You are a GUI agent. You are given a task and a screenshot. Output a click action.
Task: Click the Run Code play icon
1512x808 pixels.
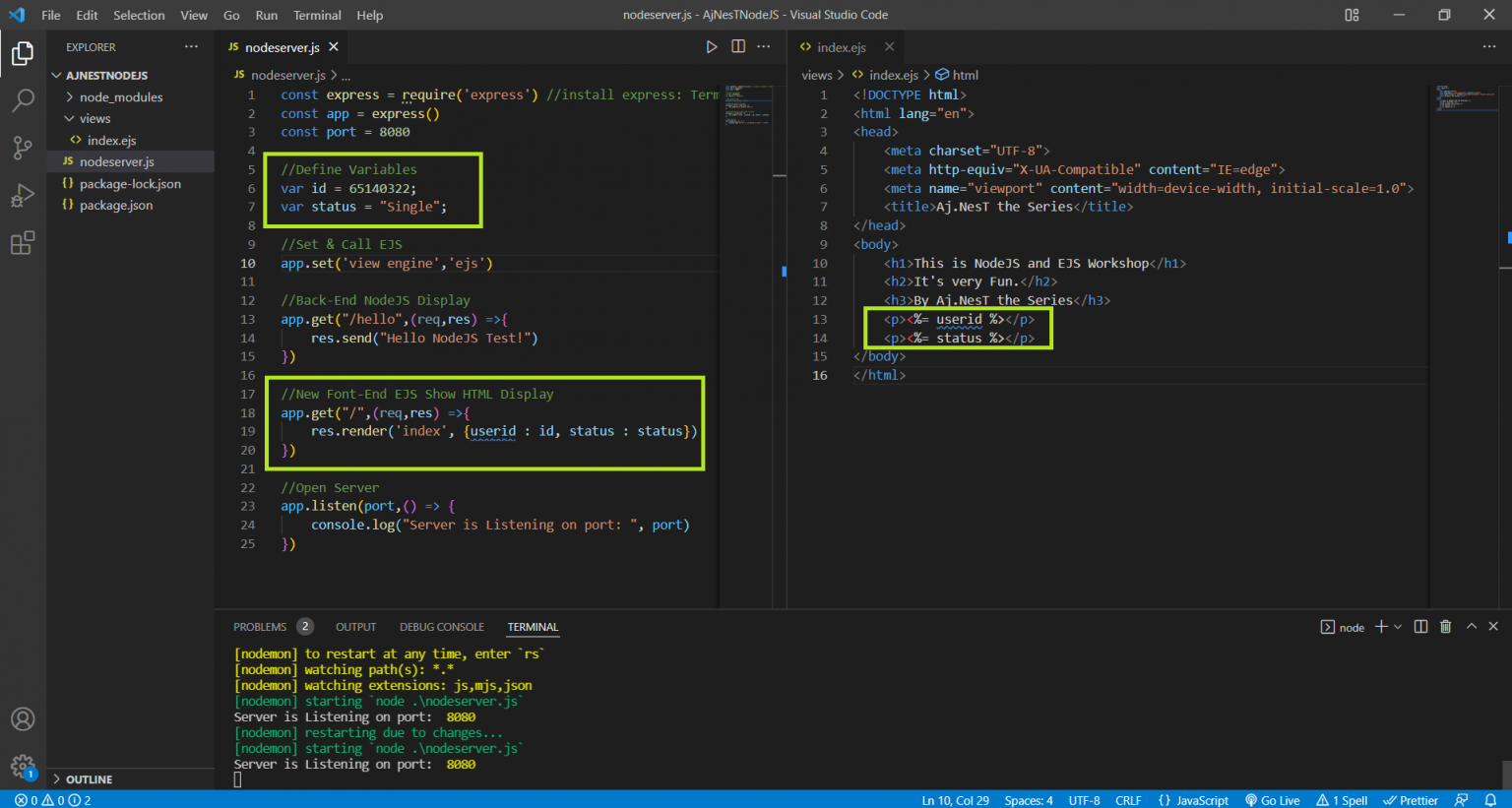712,47
